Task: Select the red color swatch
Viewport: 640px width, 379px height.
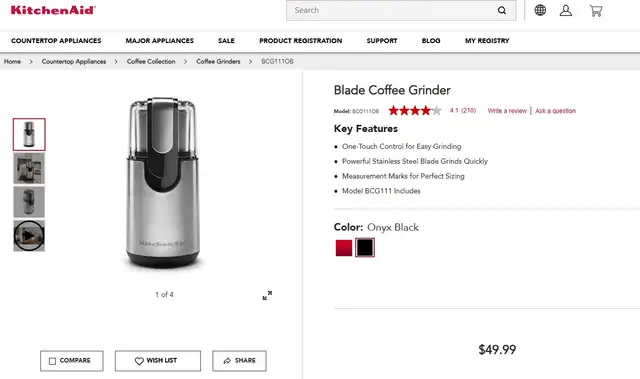Action: 344,248
